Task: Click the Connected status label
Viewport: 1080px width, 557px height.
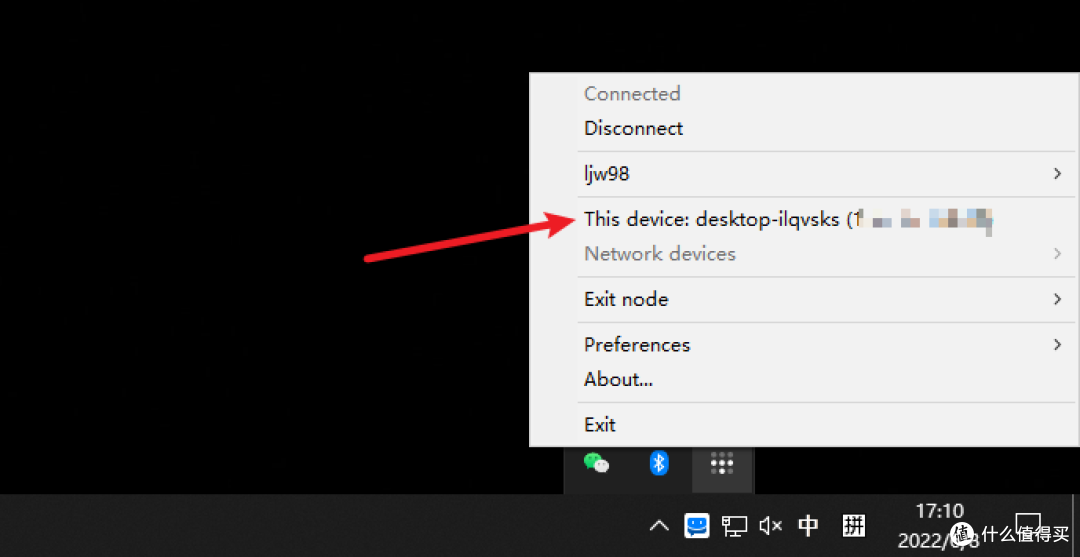Action: click(632, 94)
